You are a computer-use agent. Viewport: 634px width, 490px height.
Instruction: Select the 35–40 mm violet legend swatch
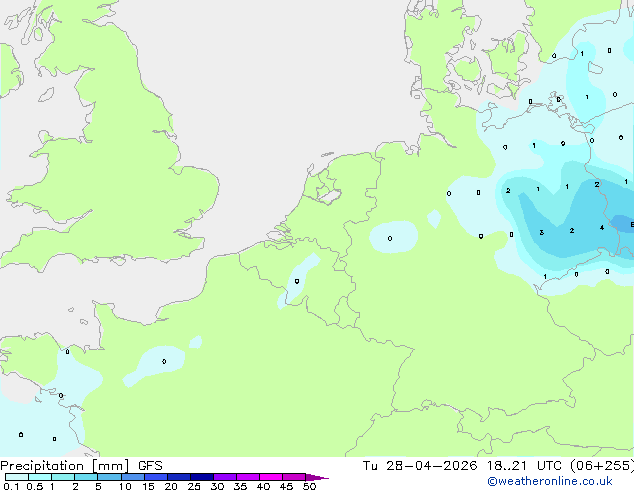click(248, 477)
